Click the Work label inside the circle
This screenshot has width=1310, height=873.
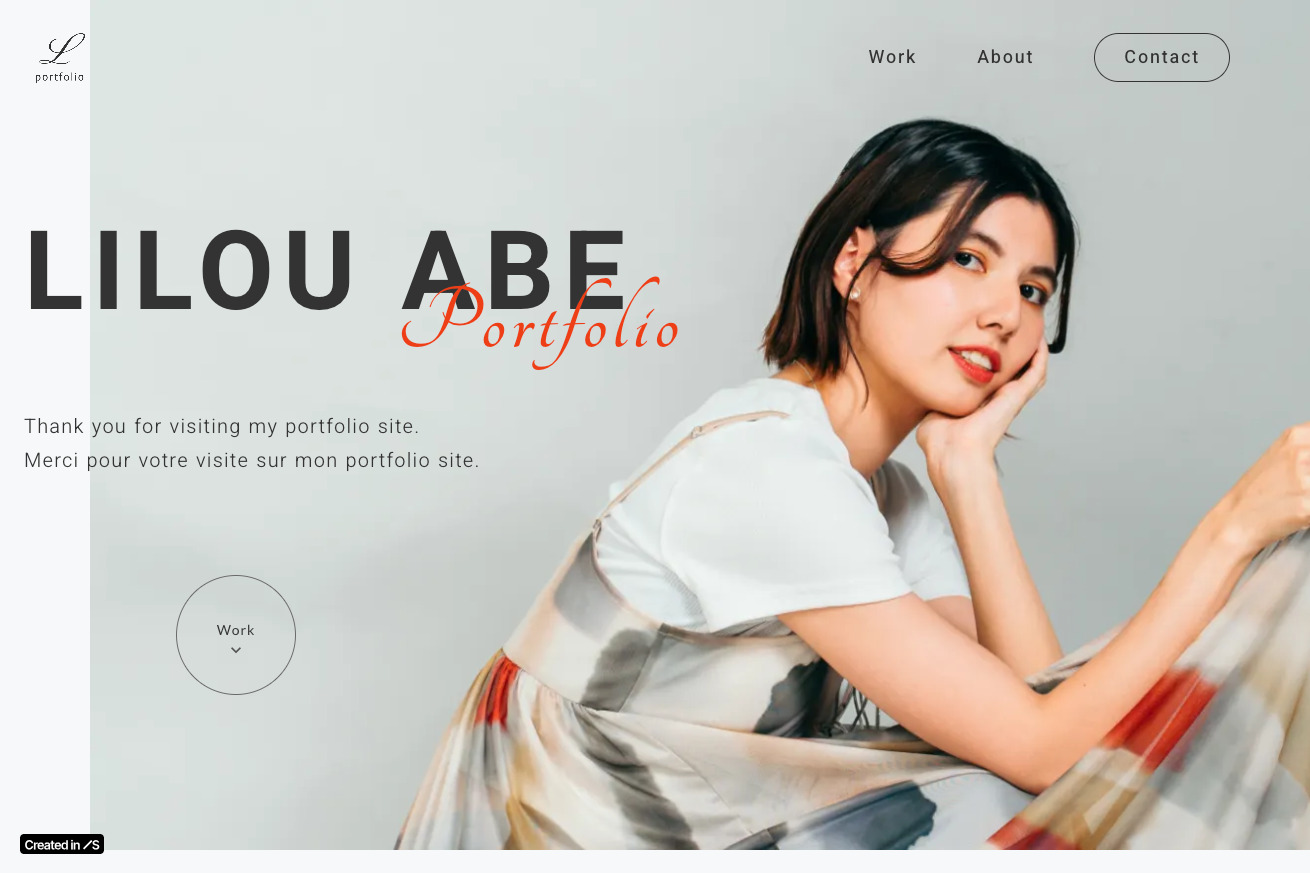236,630
